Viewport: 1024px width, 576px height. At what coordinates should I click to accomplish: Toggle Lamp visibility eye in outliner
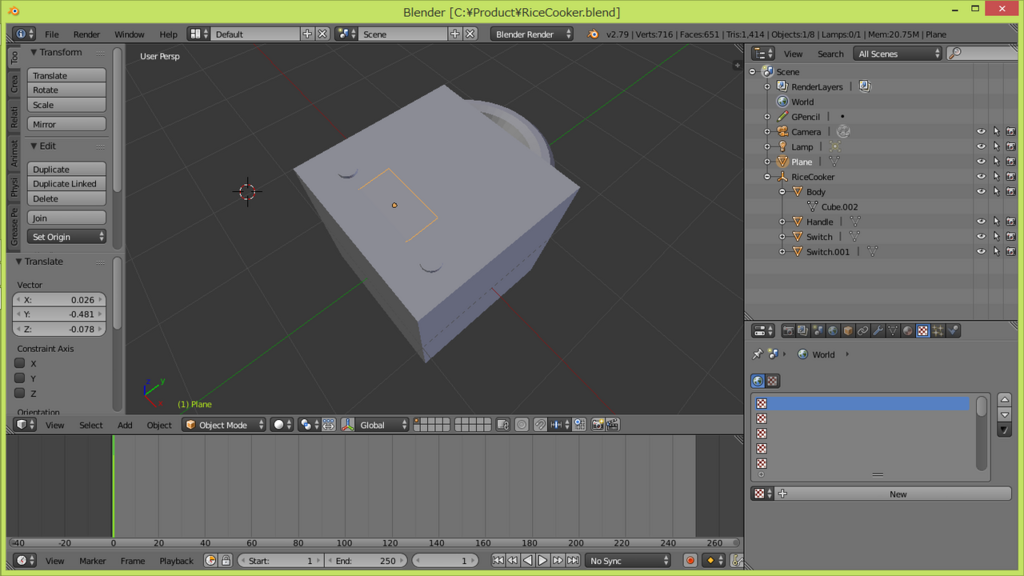[x=981, y=147]
